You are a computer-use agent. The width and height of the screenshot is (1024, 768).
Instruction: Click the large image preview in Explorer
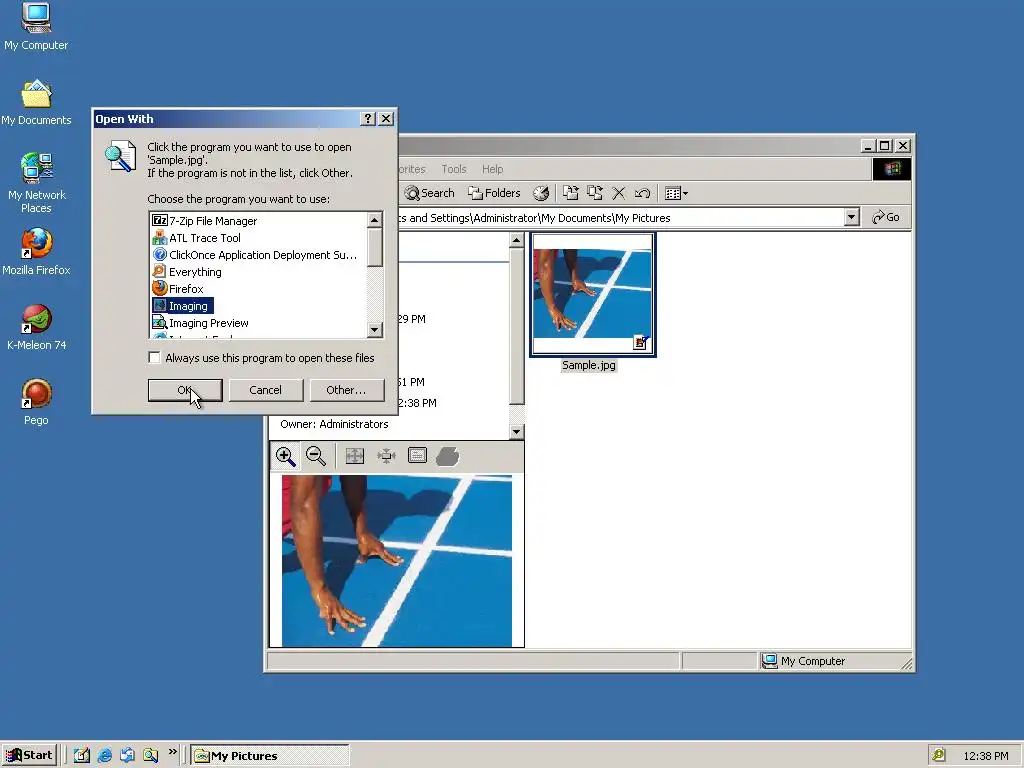coord(396,560)
